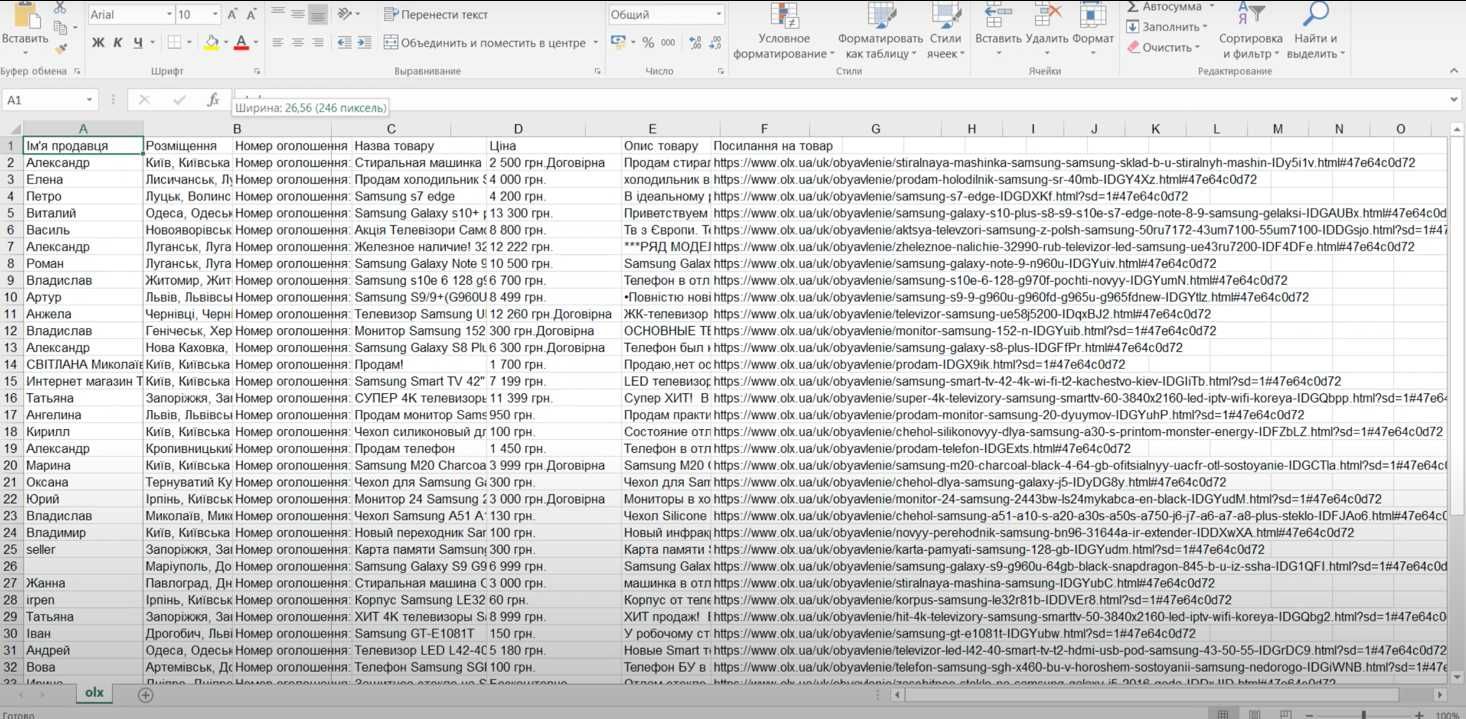Expand the formula bar chevron
Screen dimensions: 1466x719
coord(1454,100)
